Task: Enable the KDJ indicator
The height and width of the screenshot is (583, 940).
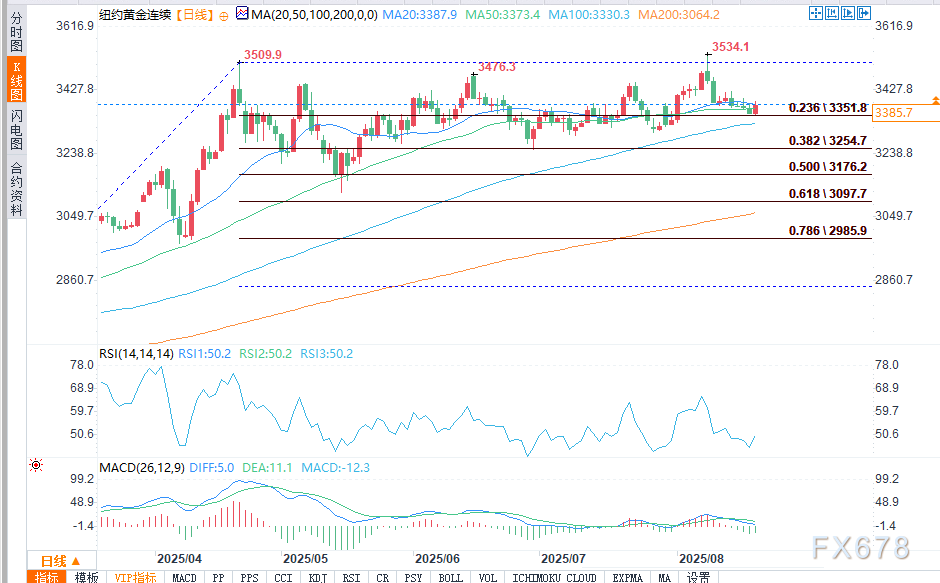Action: click(x=317, y=577)
